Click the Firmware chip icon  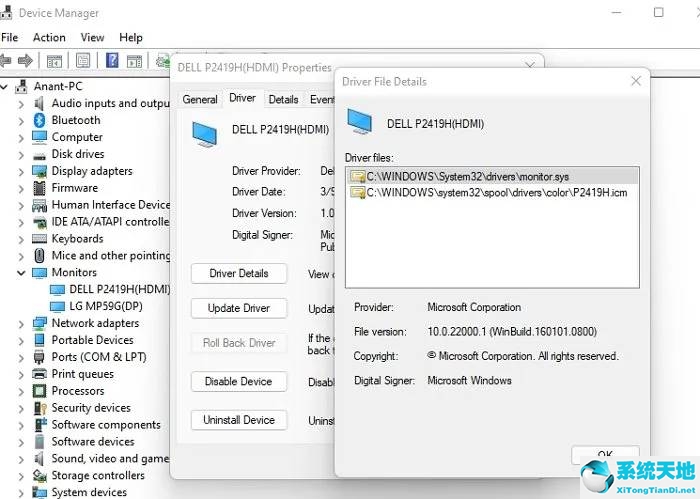39,188
